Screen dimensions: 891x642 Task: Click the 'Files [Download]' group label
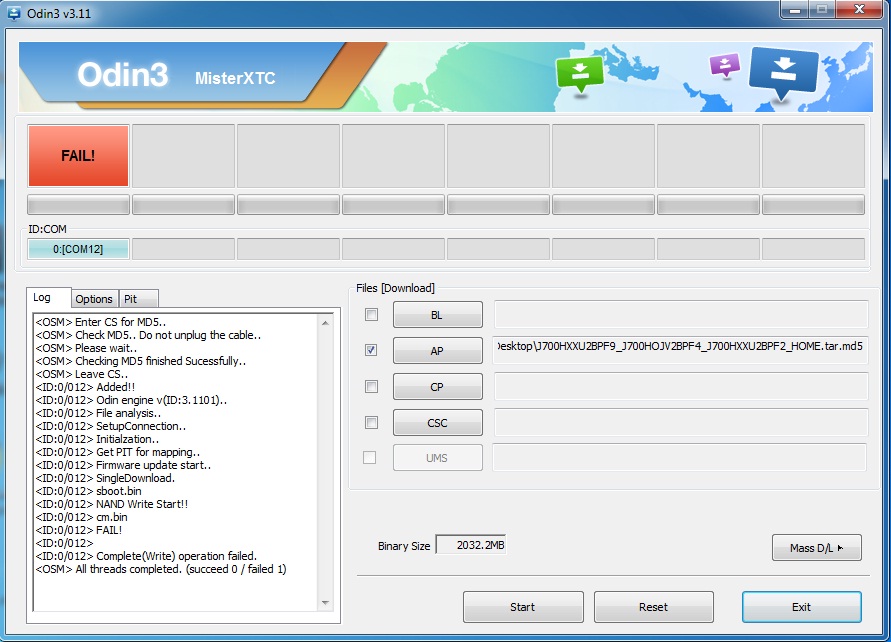coord(395,288)
